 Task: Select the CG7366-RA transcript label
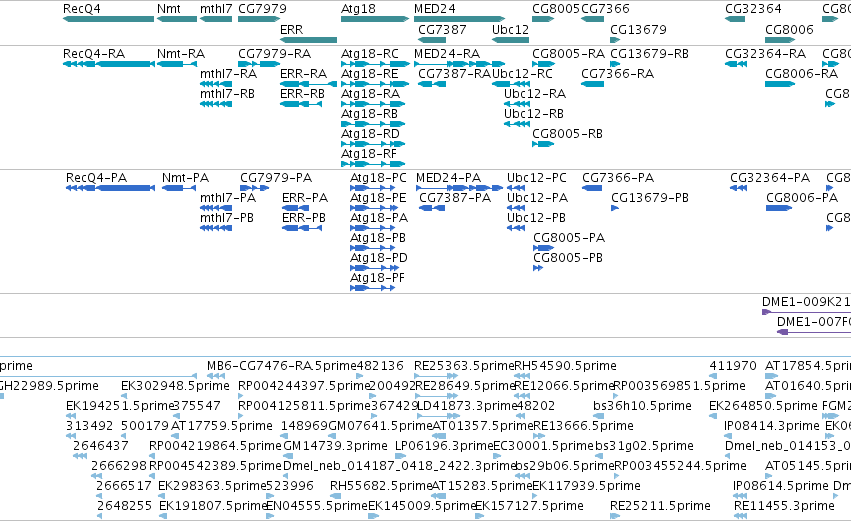[618, 74]
